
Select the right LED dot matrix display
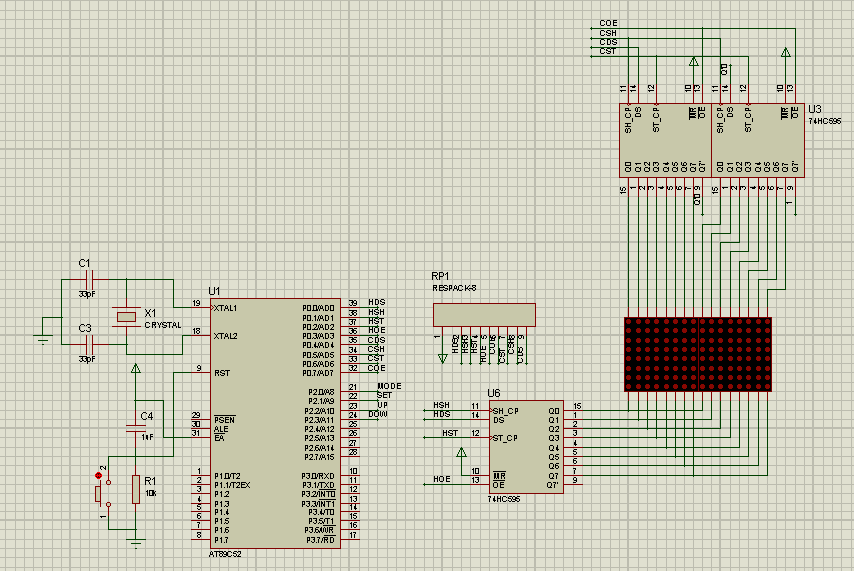click(735, 354)
